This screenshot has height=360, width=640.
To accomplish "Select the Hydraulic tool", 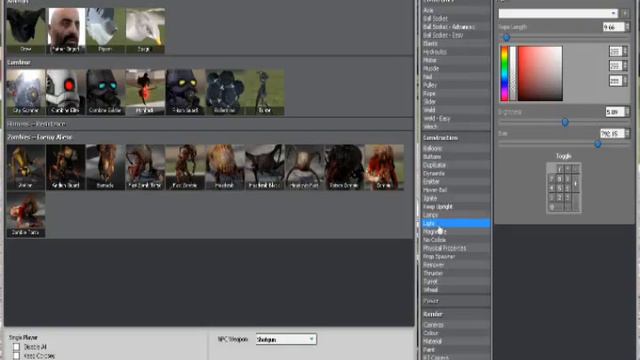I will [x=456, y=52].
